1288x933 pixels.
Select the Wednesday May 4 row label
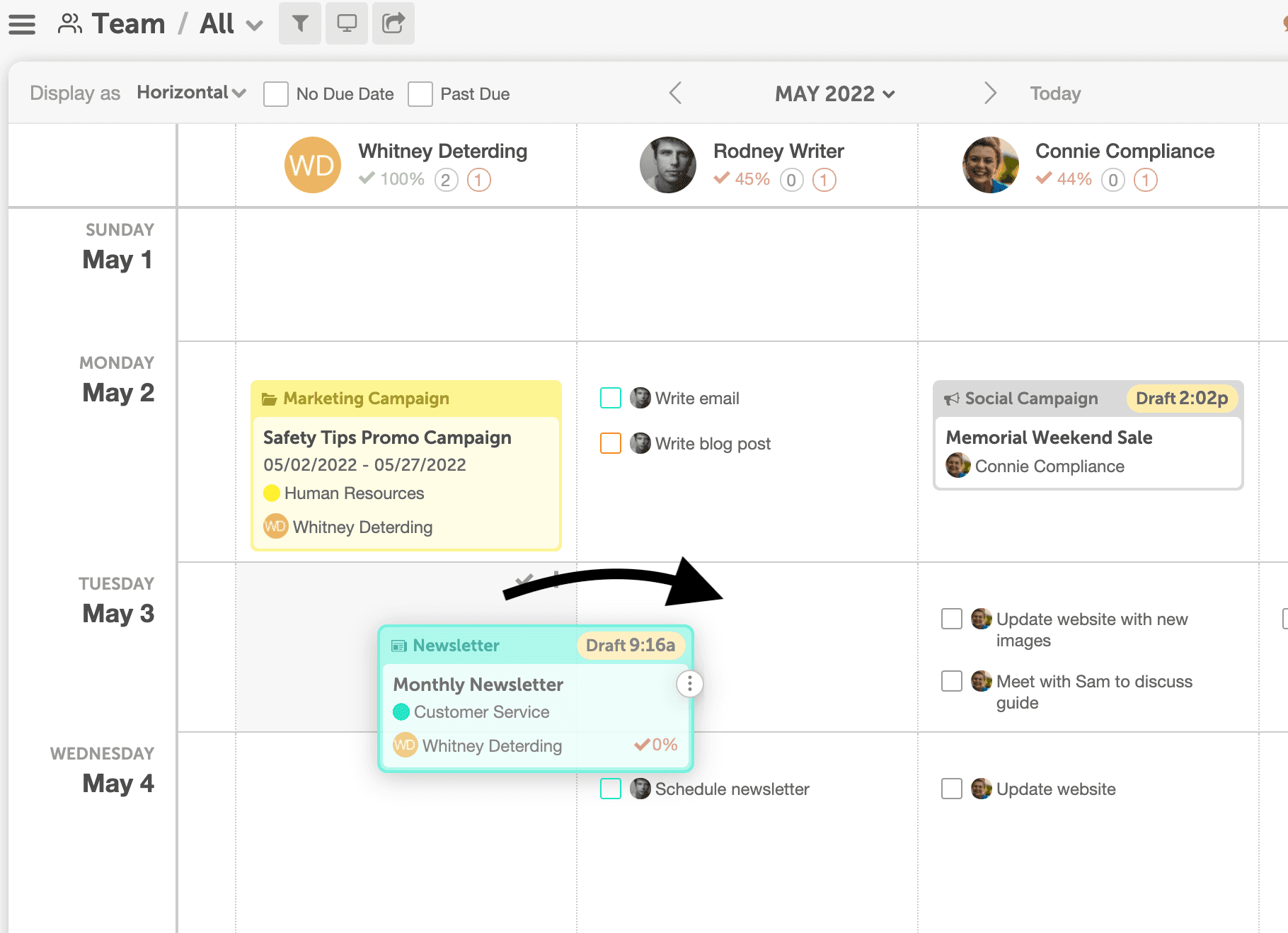click(102, 771)
